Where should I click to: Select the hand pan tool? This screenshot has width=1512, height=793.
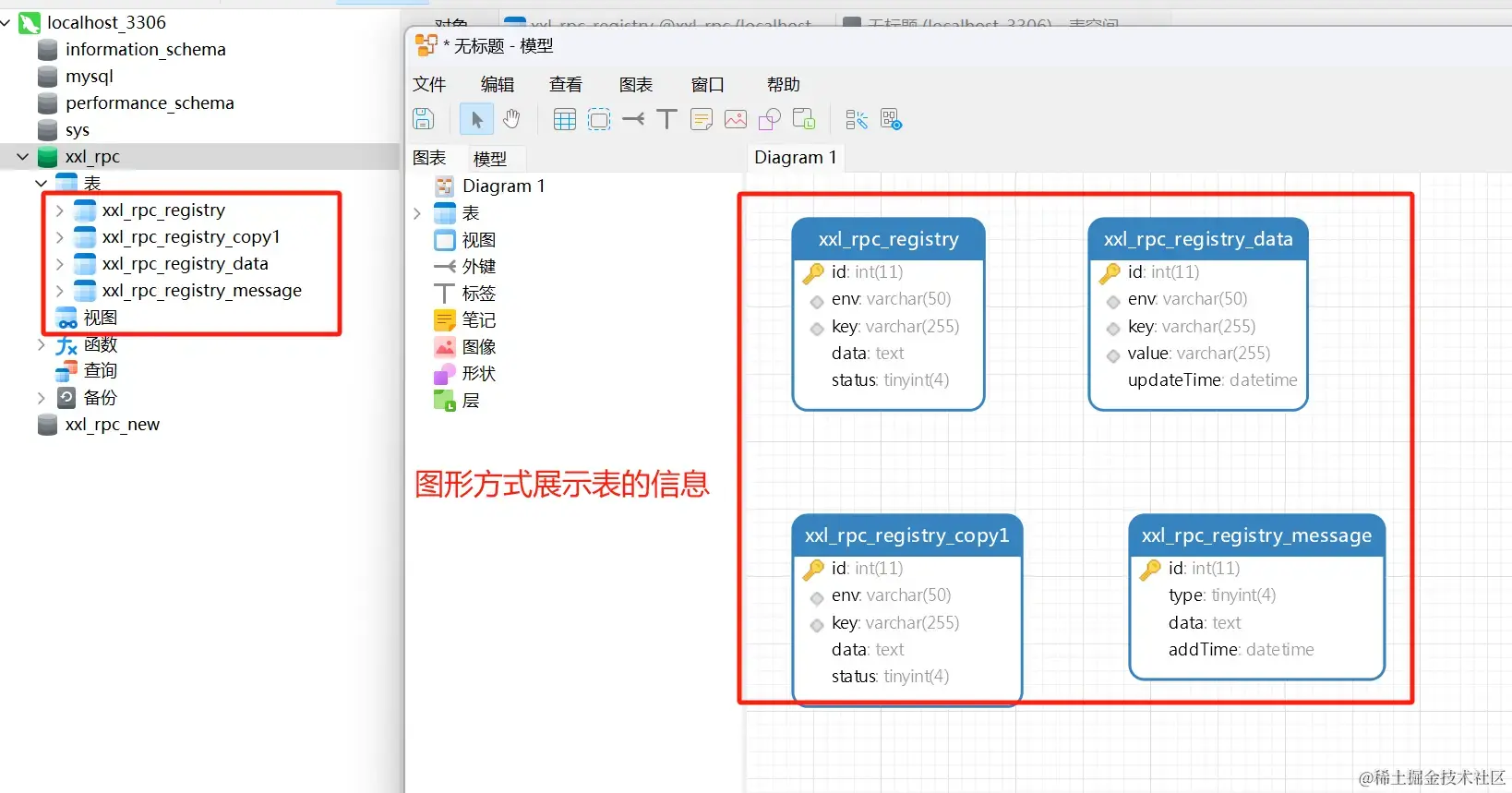tap(511, 119)
